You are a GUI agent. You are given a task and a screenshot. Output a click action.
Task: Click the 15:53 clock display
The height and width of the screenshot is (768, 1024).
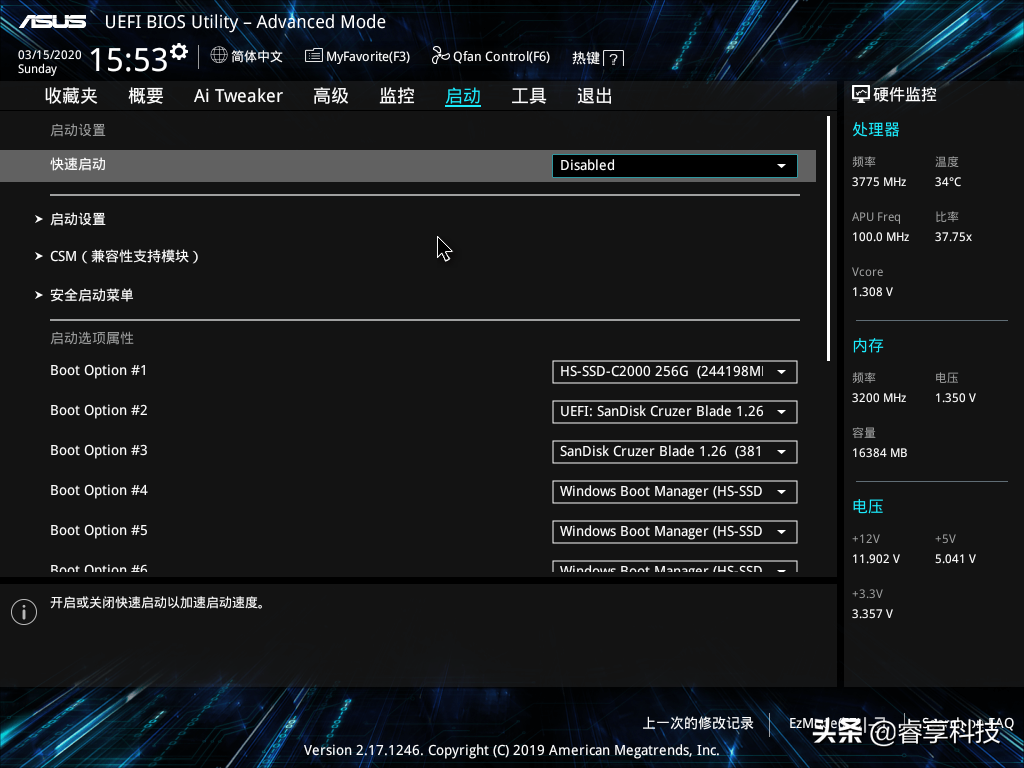129,59
